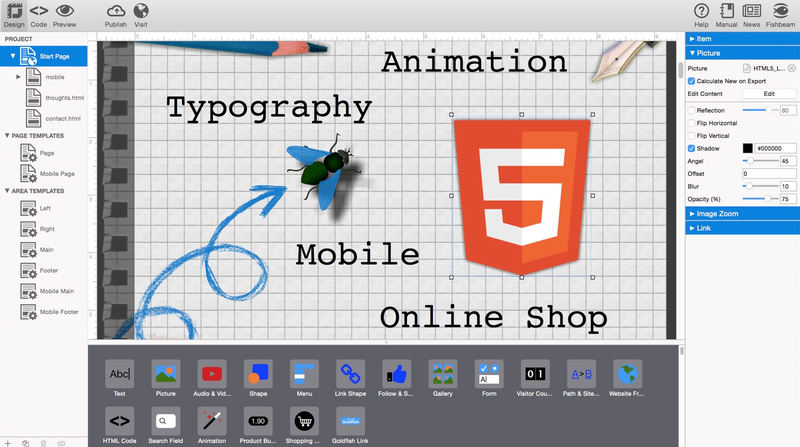800x447 pixels.
Task: Add a Picture item from palette
Action: point(166,379)
